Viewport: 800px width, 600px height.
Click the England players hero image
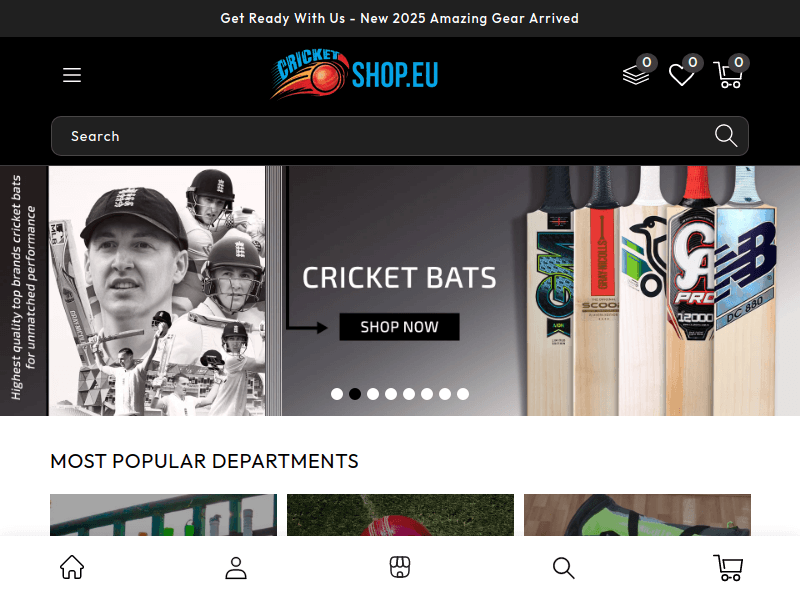[x=160, y=290]
